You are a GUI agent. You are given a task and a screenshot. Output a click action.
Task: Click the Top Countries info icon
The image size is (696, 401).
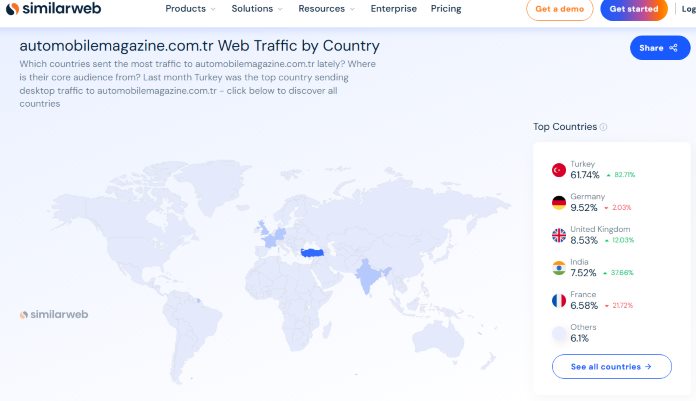tap(603, 127)
